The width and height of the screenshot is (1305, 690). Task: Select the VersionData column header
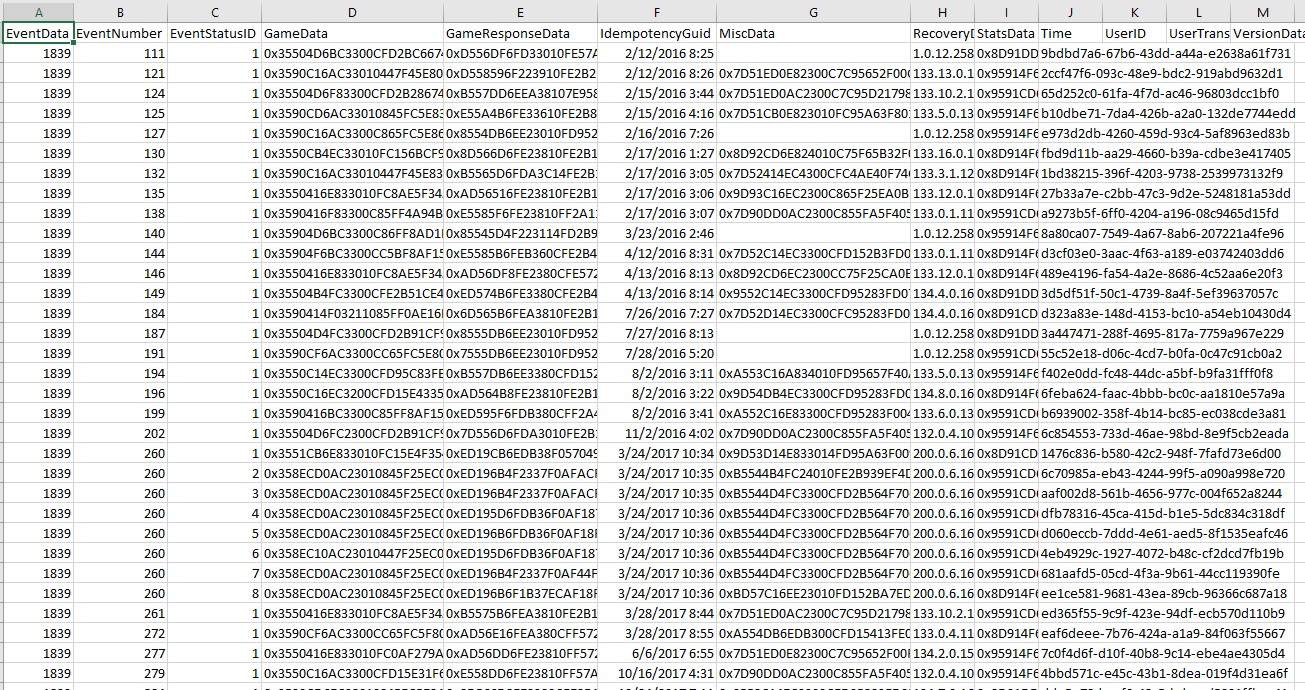1261,12
